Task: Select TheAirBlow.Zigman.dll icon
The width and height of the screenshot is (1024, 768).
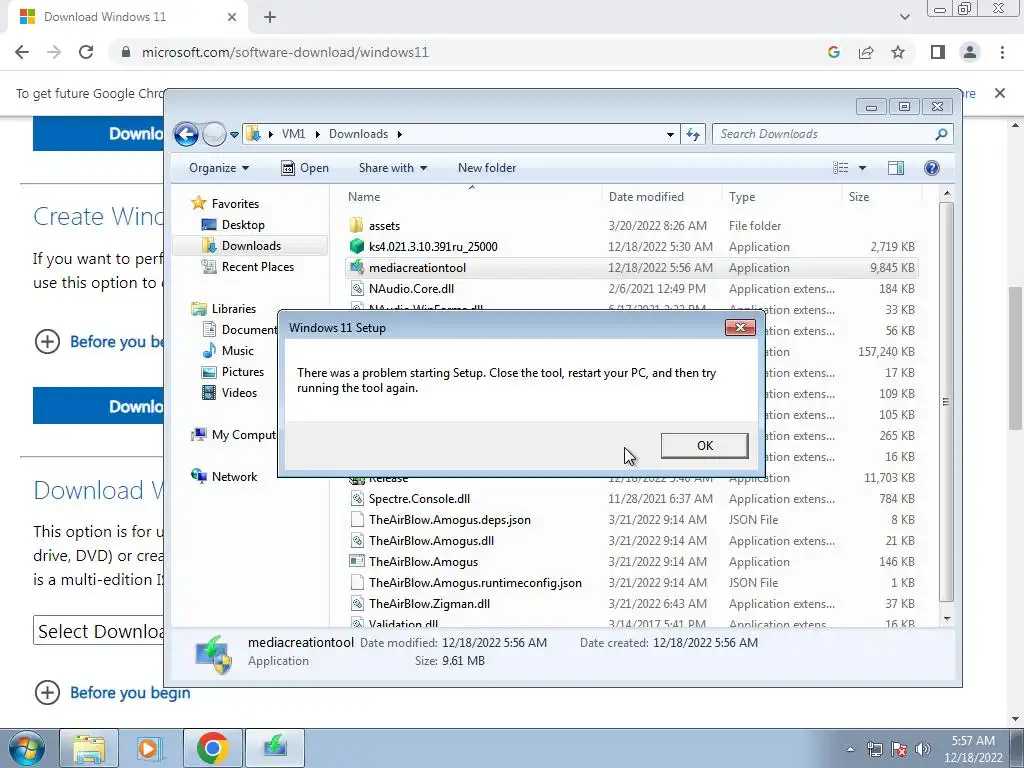Action: coord(357,604)
